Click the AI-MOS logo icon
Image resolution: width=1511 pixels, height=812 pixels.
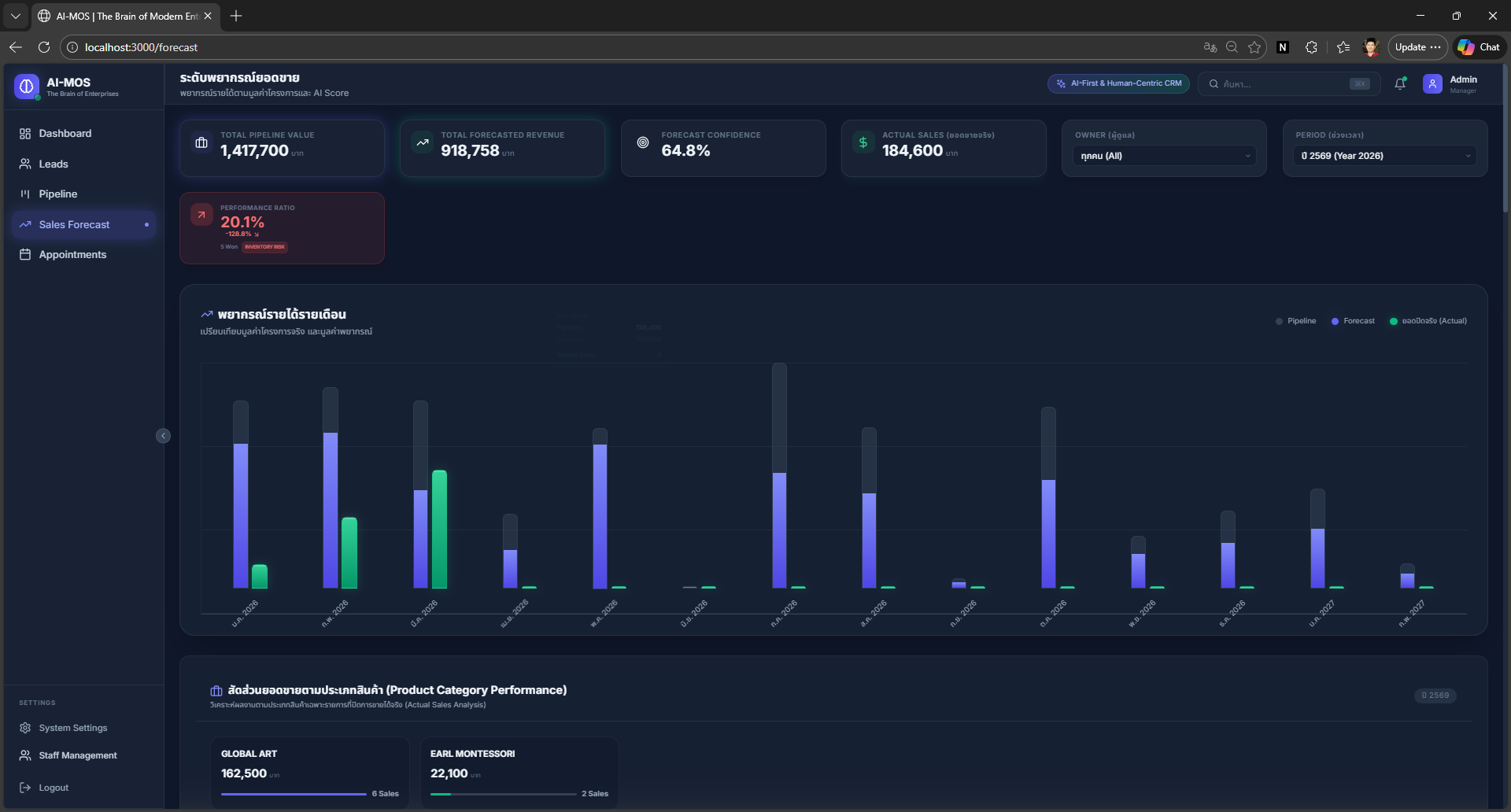coord(26,87)
